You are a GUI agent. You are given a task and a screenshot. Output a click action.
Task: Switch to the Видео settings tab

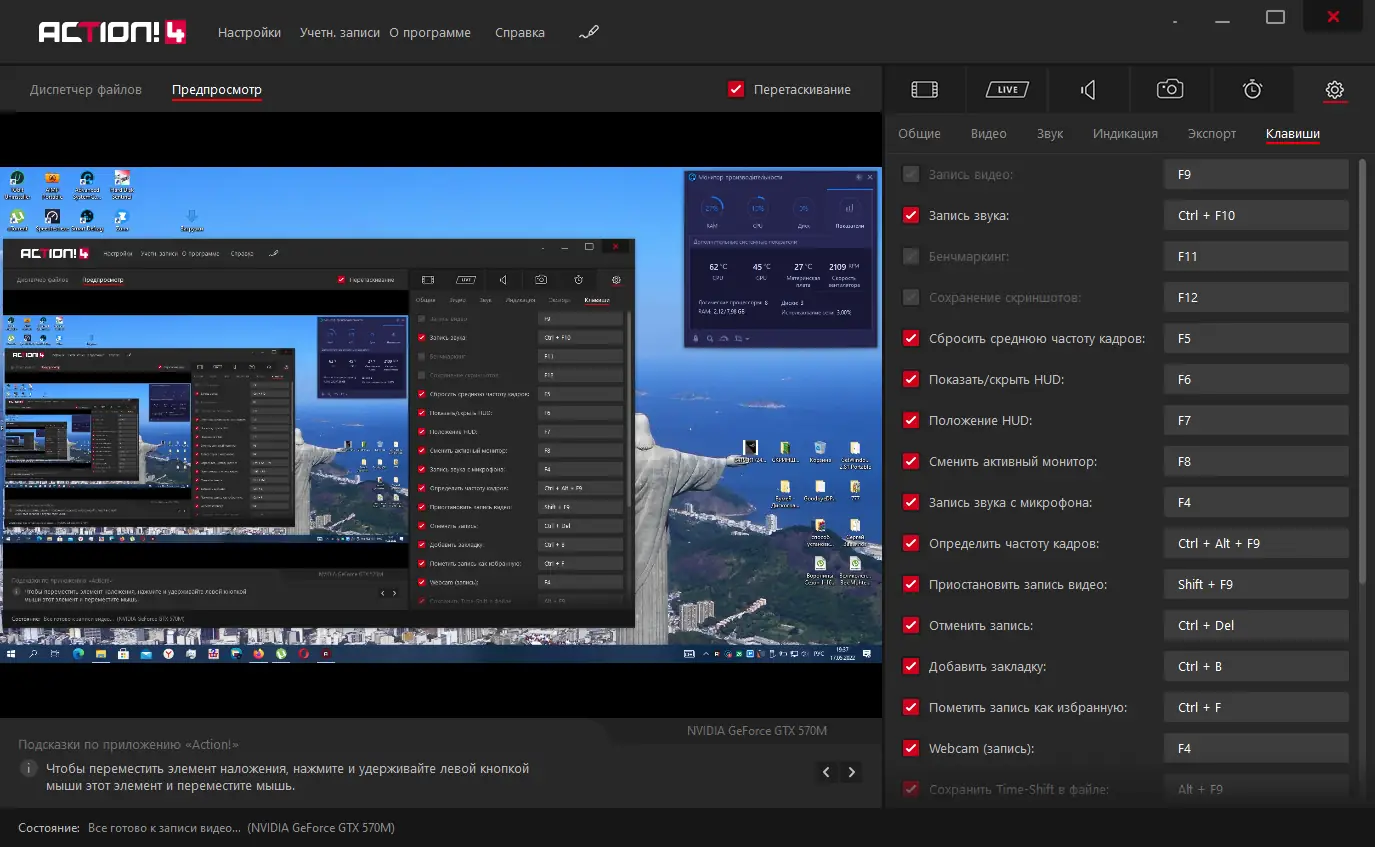coord(988,134)
